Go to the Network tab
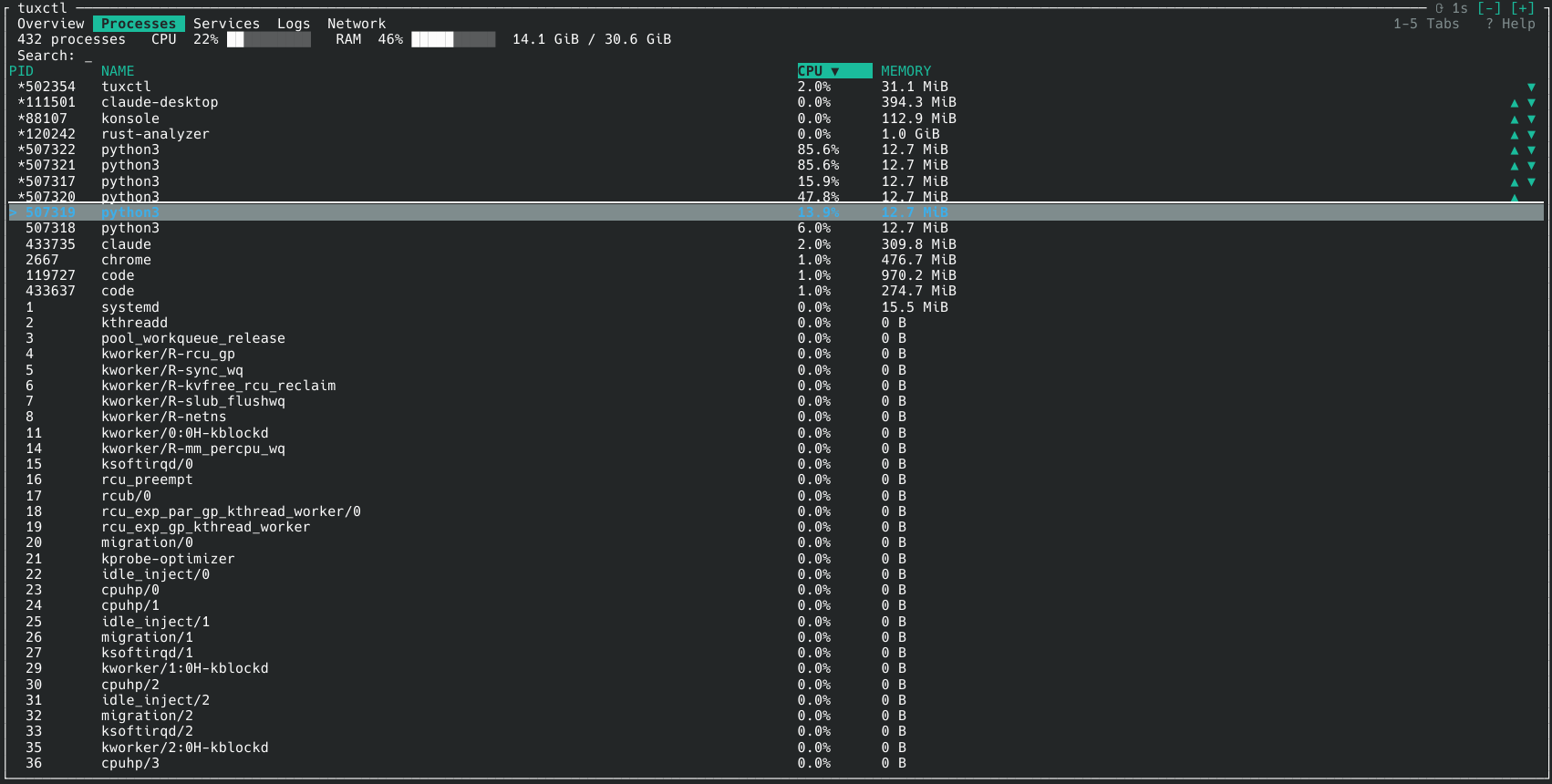Image resolution: width=1552 pixels, height=784 pixels. pos(357,24)
